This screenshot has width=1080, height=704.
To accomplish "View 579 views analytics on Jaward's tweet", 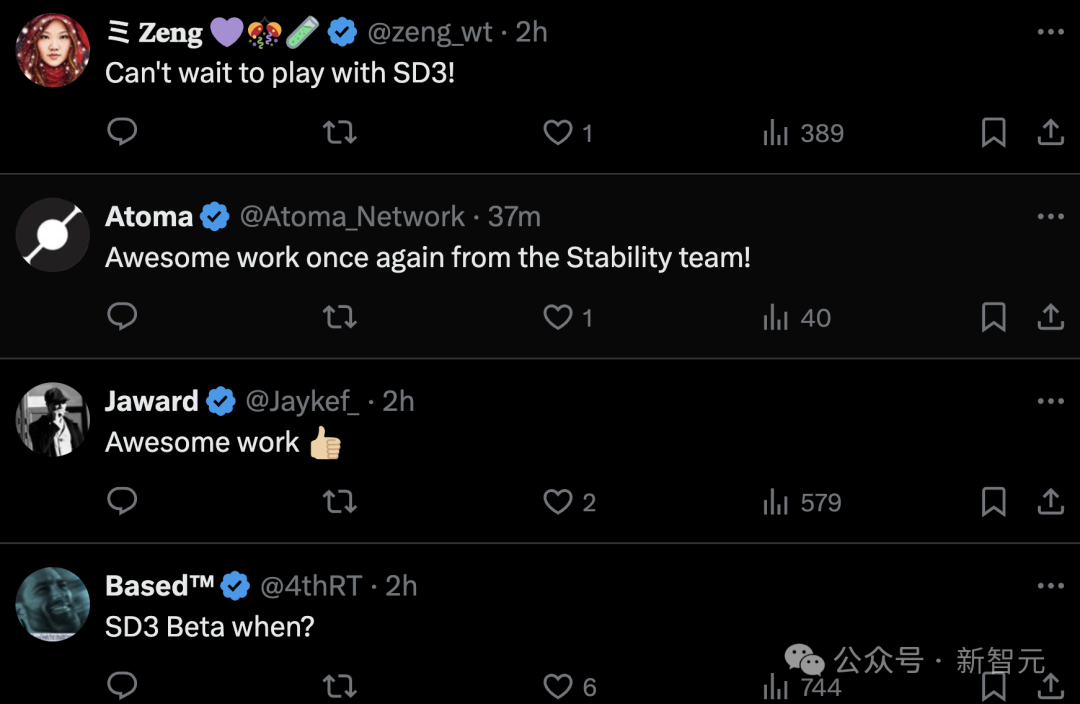I will point(802,502).
